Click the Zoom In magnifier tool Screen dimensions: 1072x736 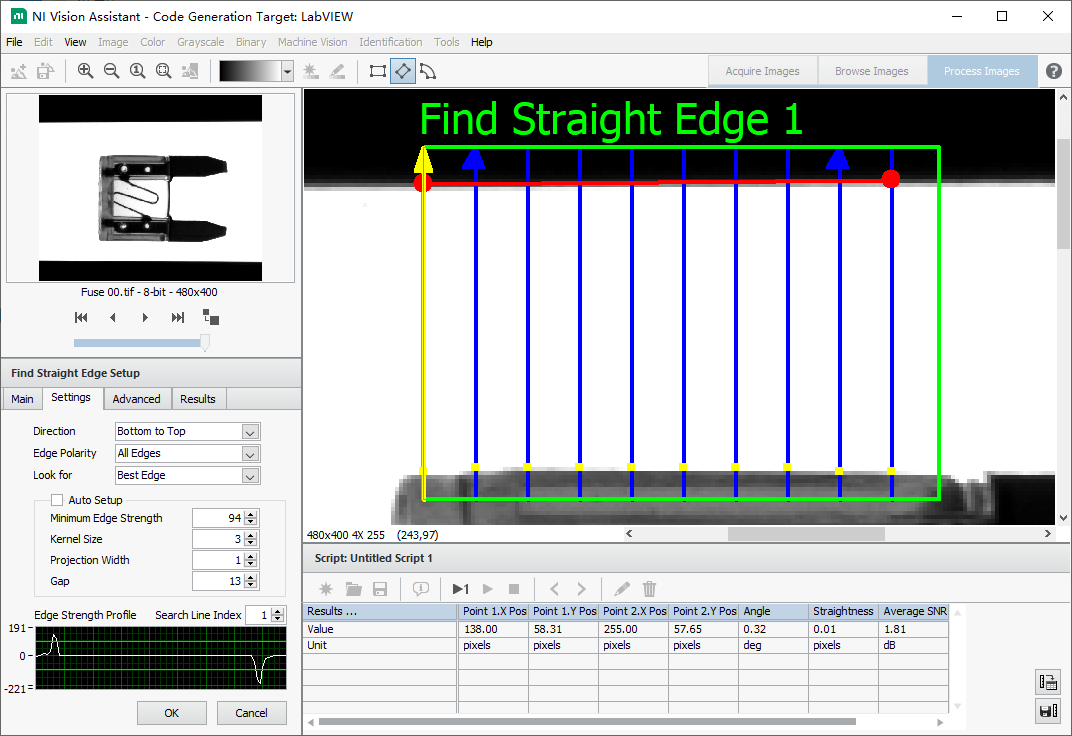click(x=85, y=71)
